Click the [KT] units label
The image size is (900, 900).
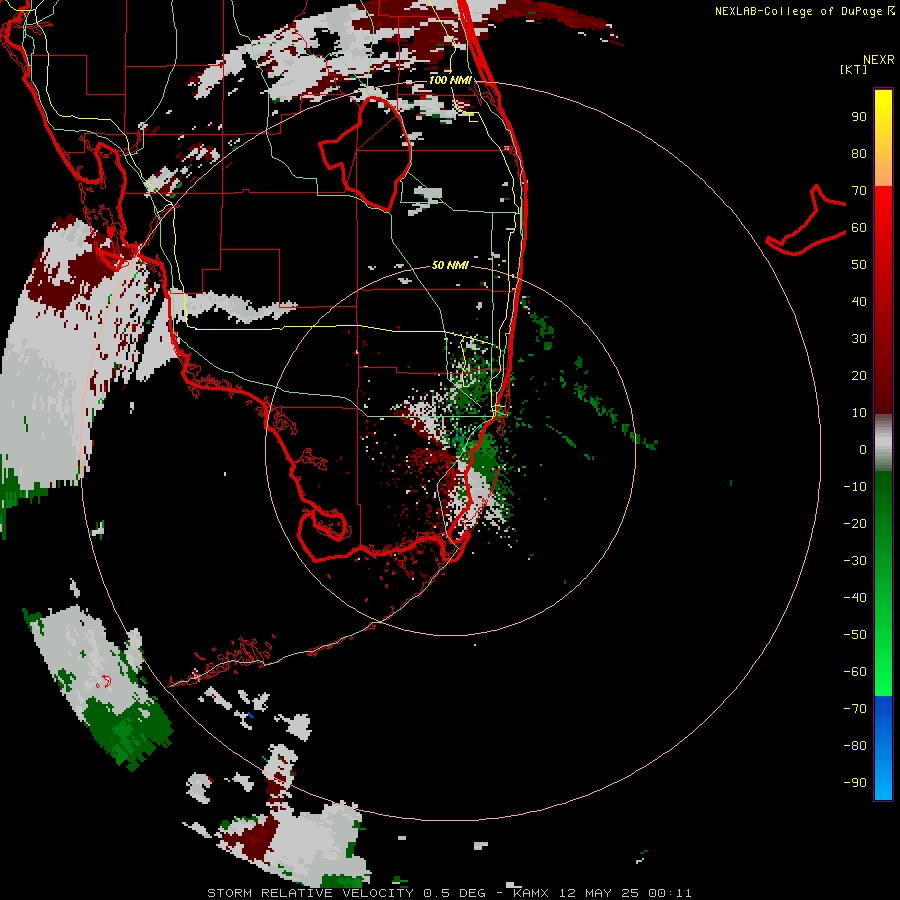tap(853, 69)
